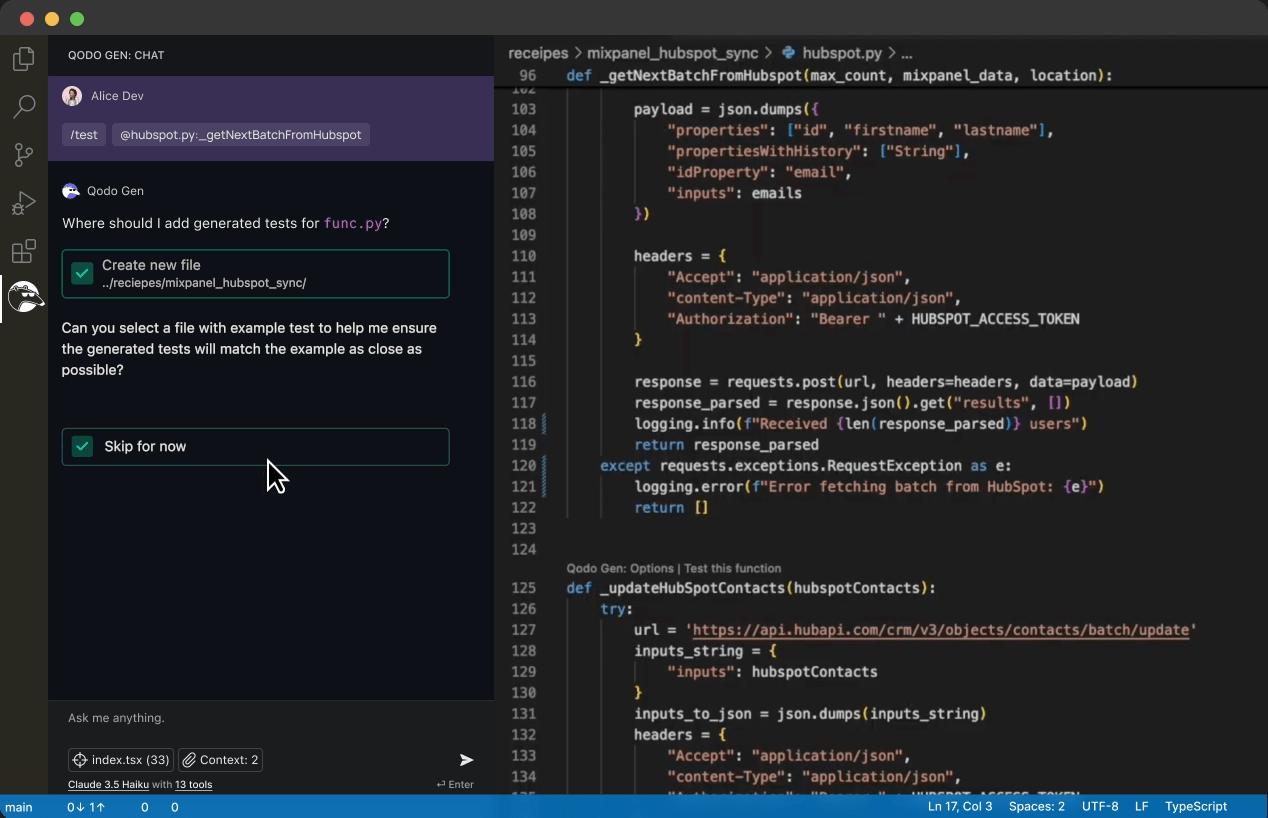This screenshot has height=818, width=1268.
Task: Open the Search view in the activity bar
Action: (24, 106)
